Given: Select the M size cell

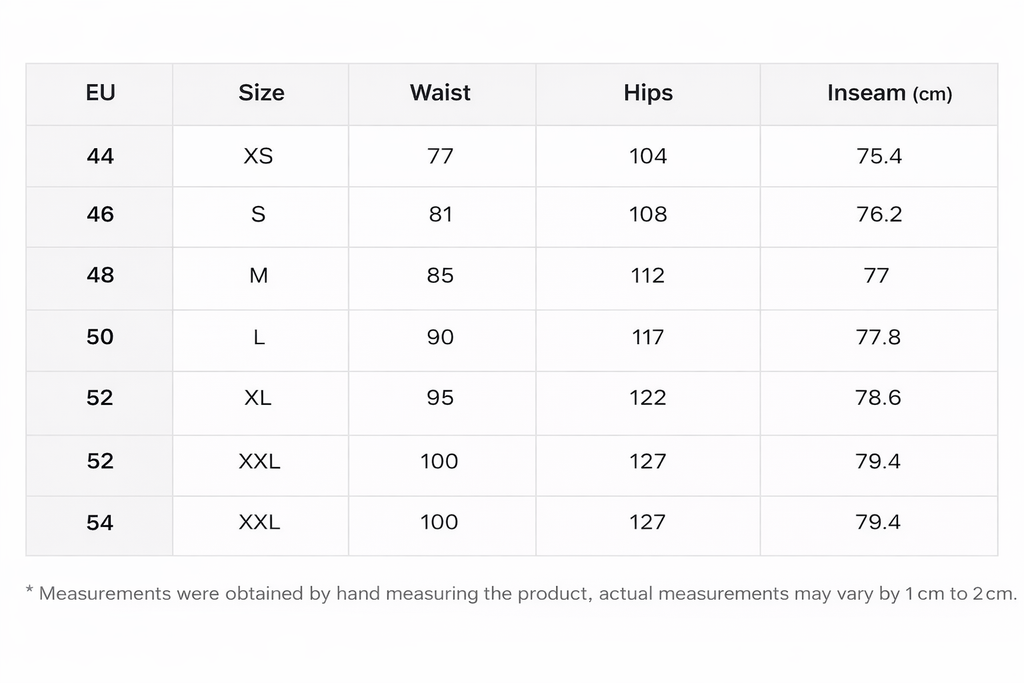Looking at the screenshot, I should pos(258,275).
